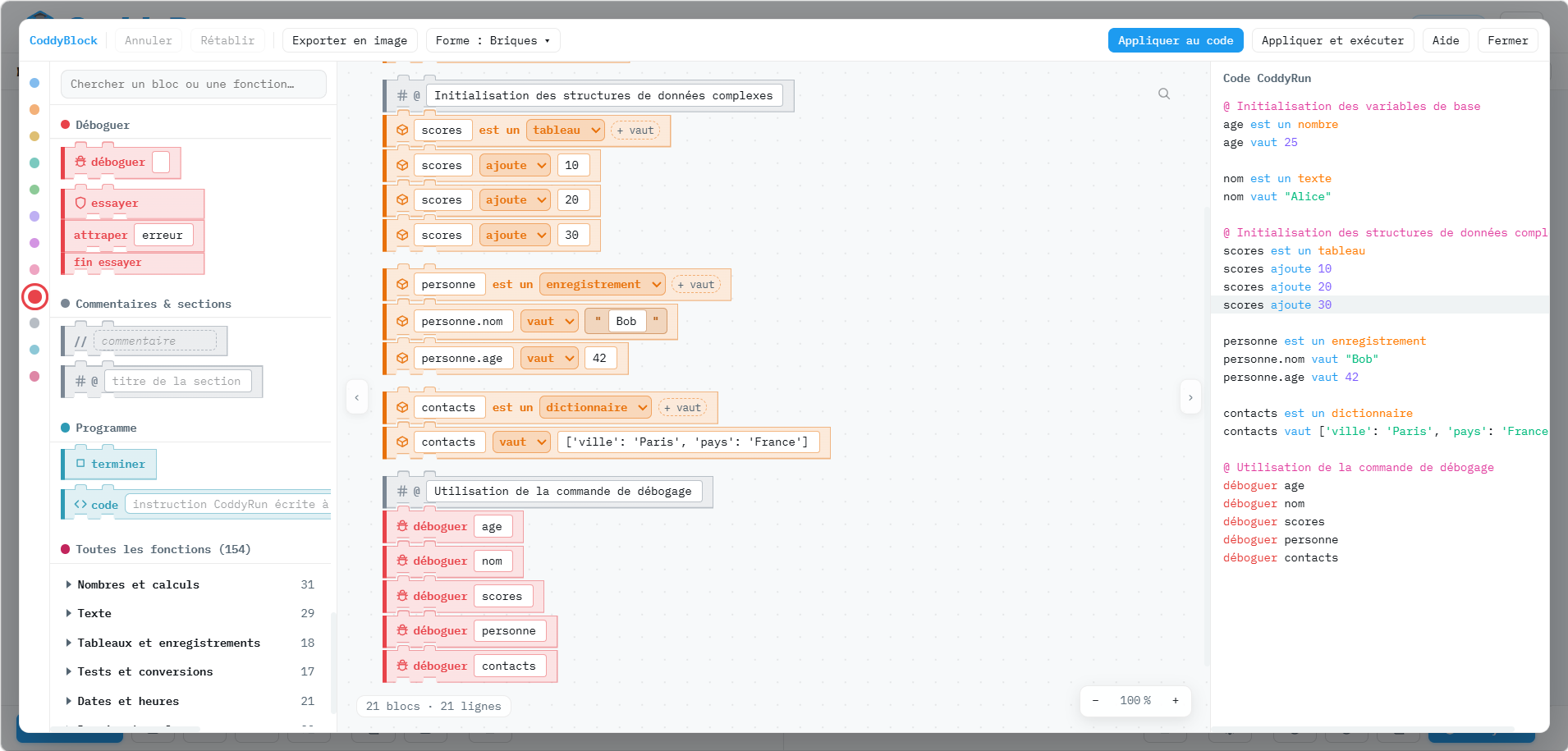Click 'Tests et conversions' function group
This screenshot has width=1568, height=751.
click(190, 671)
